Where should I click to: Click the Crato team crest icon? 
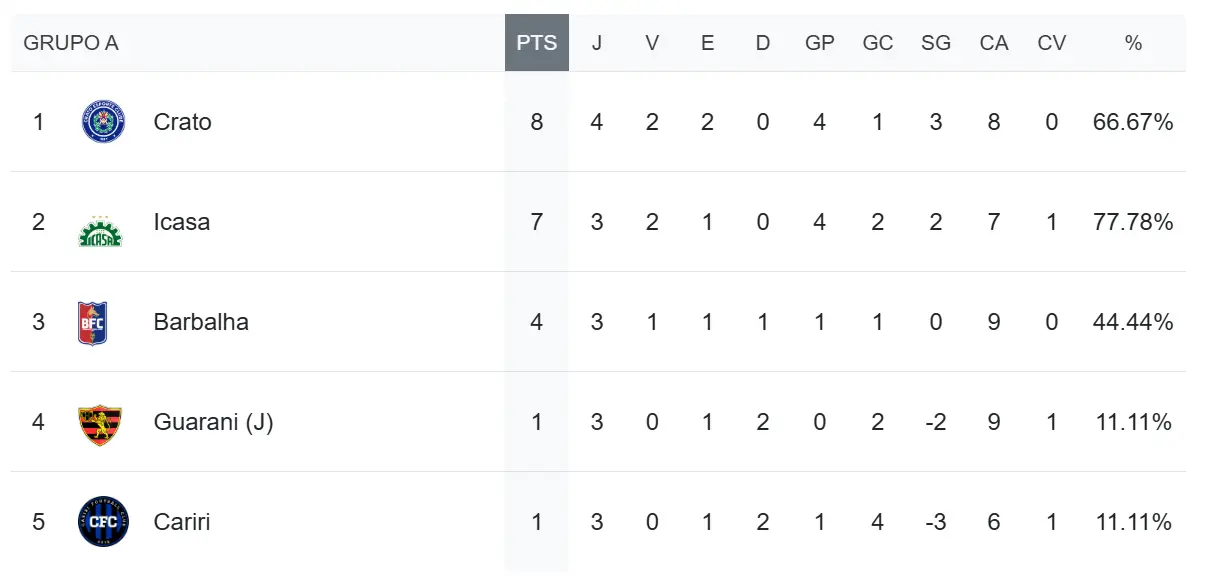click(x=103, y=122)
